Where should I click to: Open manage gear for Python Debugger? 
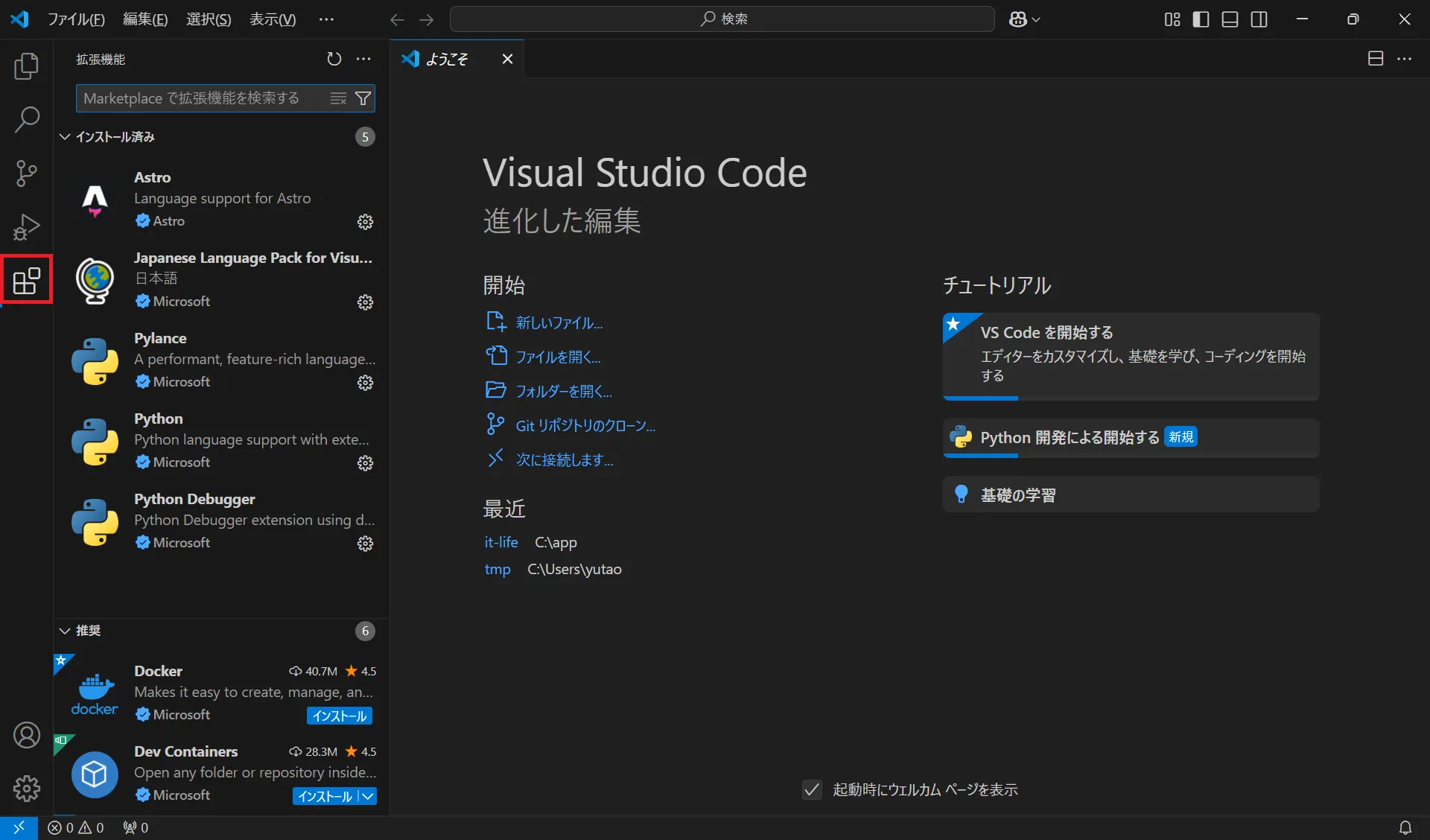(365, 544)
